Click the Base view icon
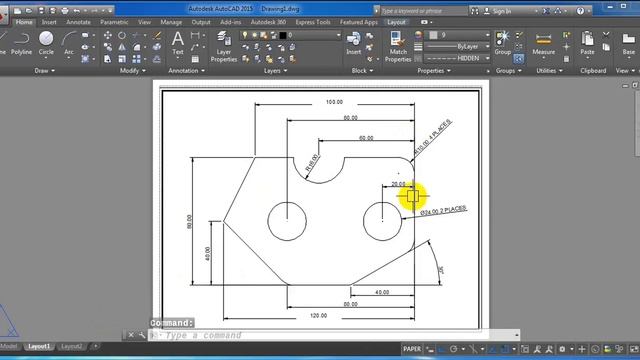 click(x=629, y=43)
